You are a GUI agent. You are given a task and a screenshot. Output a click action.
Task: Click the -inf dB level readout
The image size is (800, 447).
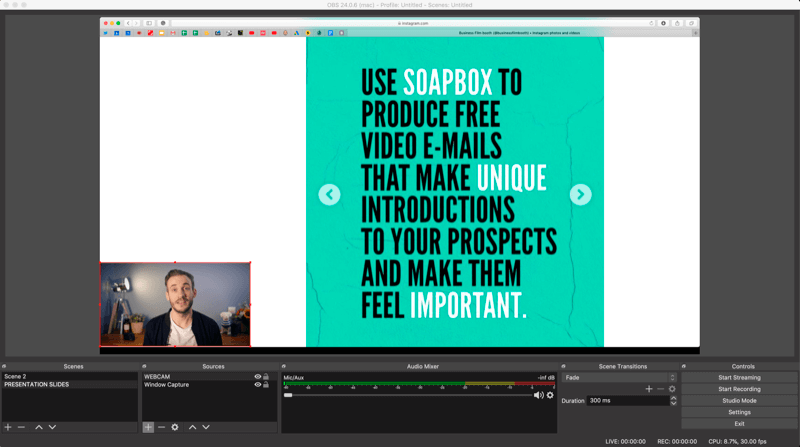tap(546, 378)
